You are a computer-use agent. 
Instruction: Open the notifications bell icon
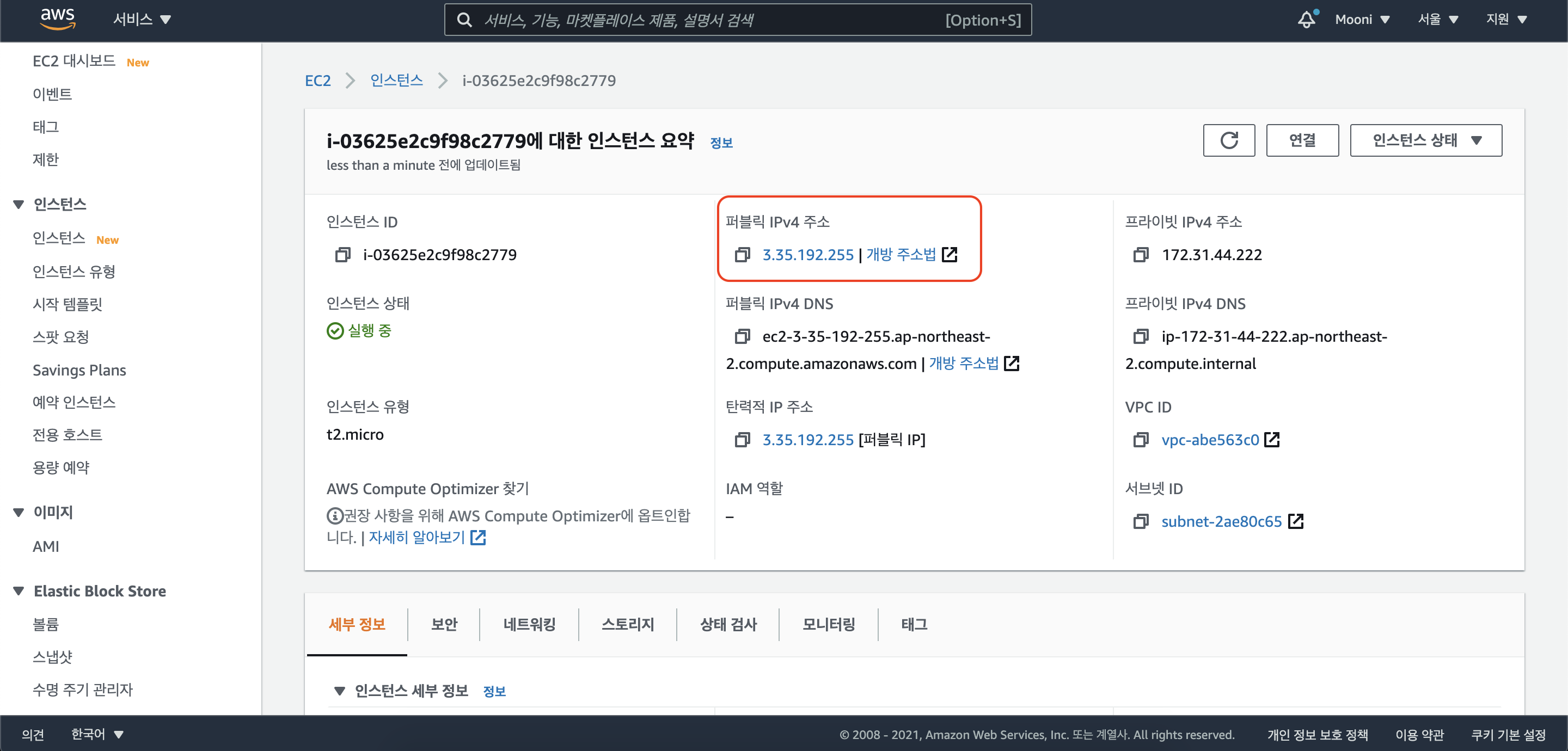pos(1306,20)
